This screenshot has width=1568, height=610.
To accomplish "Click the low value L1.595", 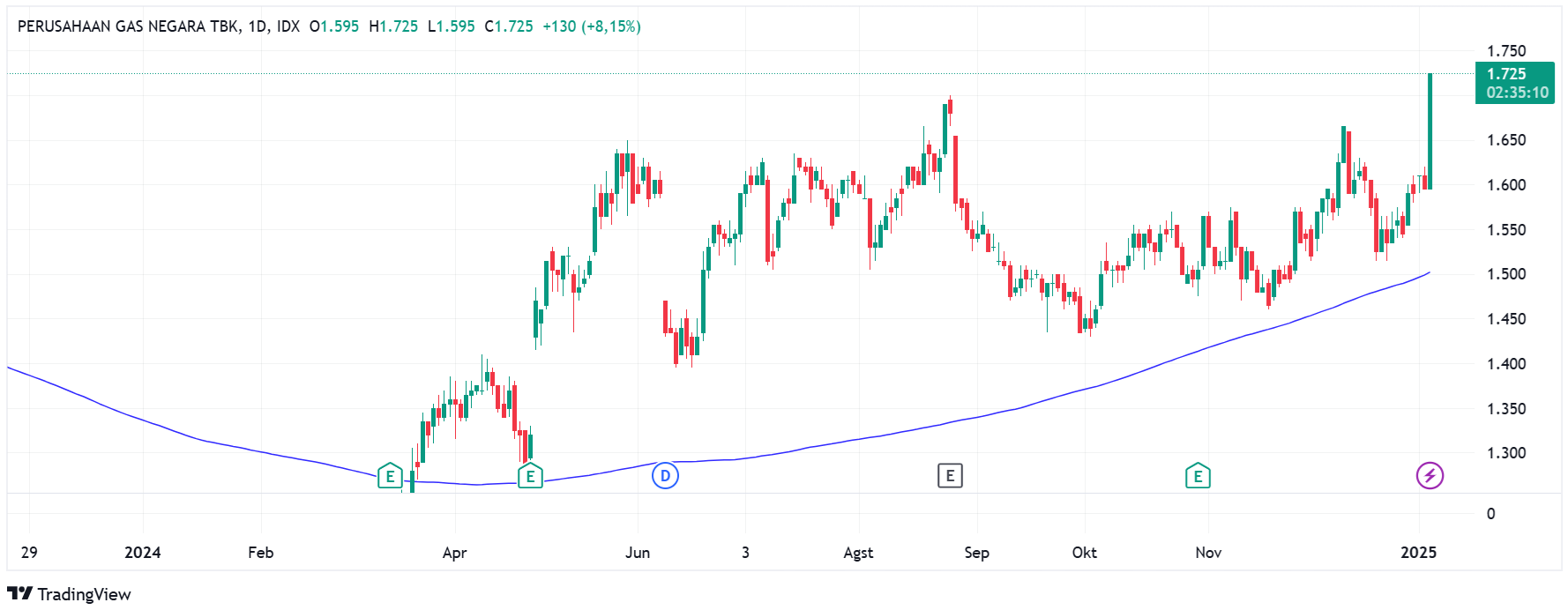I will pos(452,26).
